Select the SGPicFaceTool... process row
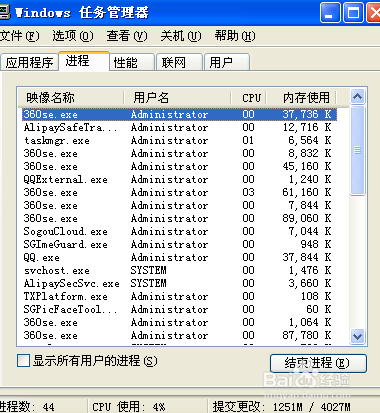The height and width of the screenshot is (413, 380). [179, 309]
